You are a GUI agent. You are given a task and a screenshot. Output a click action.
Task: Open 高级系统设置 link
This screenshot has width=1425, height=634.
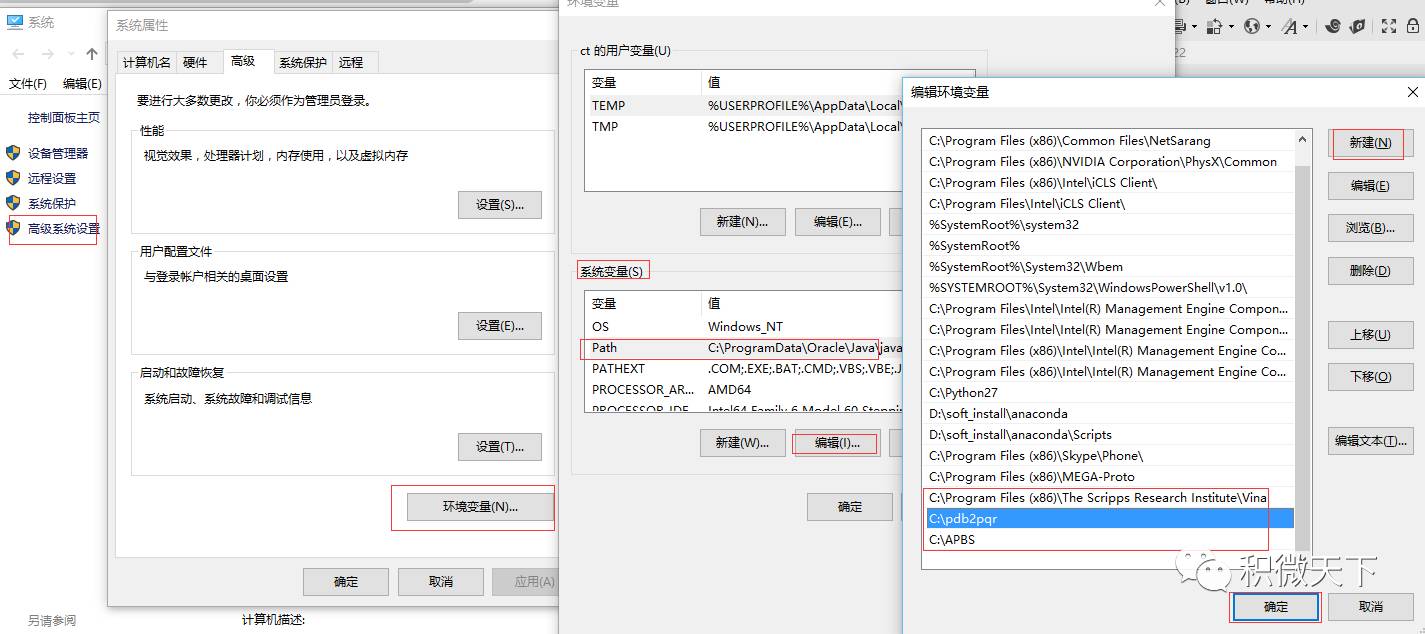tap(64, 228)
